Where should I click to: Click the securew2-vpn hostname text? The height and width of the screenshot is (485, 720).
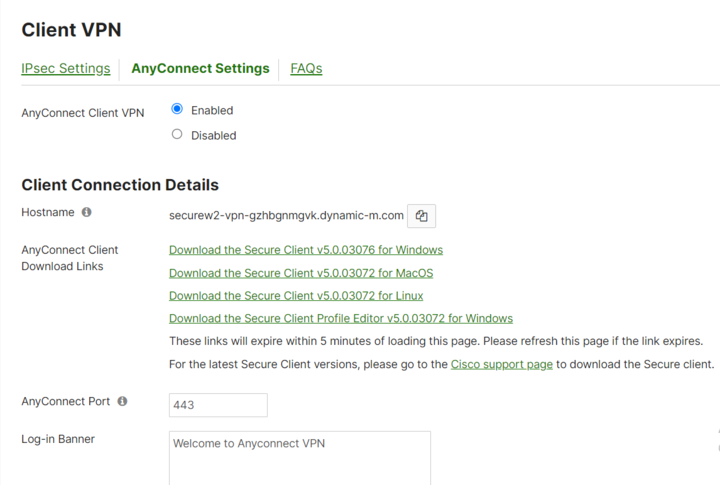pos(286,215)
